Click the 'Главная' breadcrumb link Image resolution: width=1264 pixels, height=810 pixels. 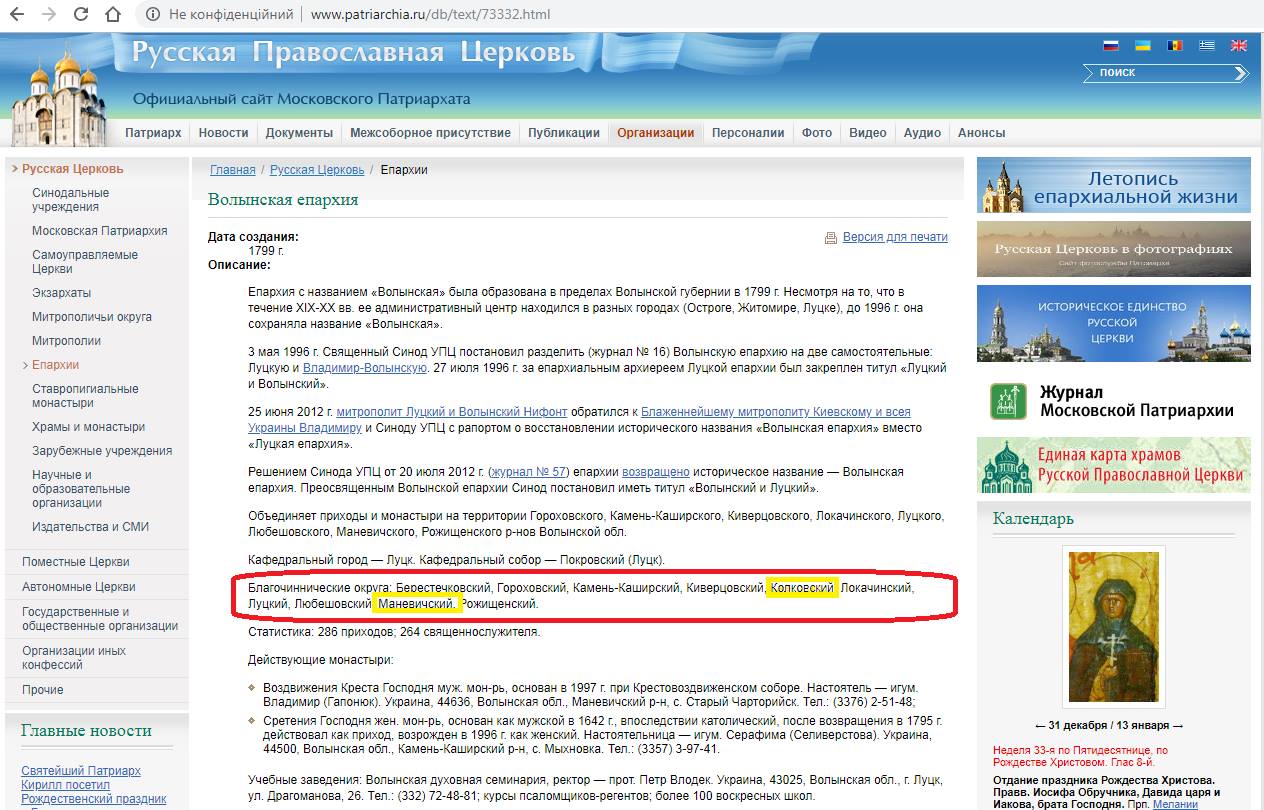[x=232, y=170]
